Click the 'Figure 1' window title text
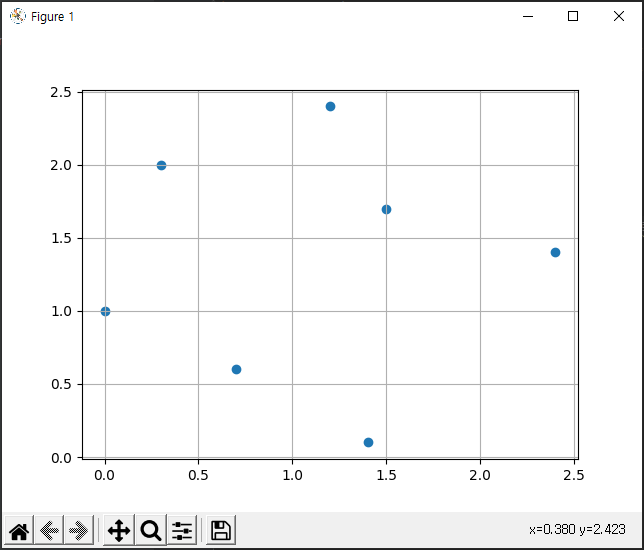This screenshot has width=644, height=550. tap(53, 17)
